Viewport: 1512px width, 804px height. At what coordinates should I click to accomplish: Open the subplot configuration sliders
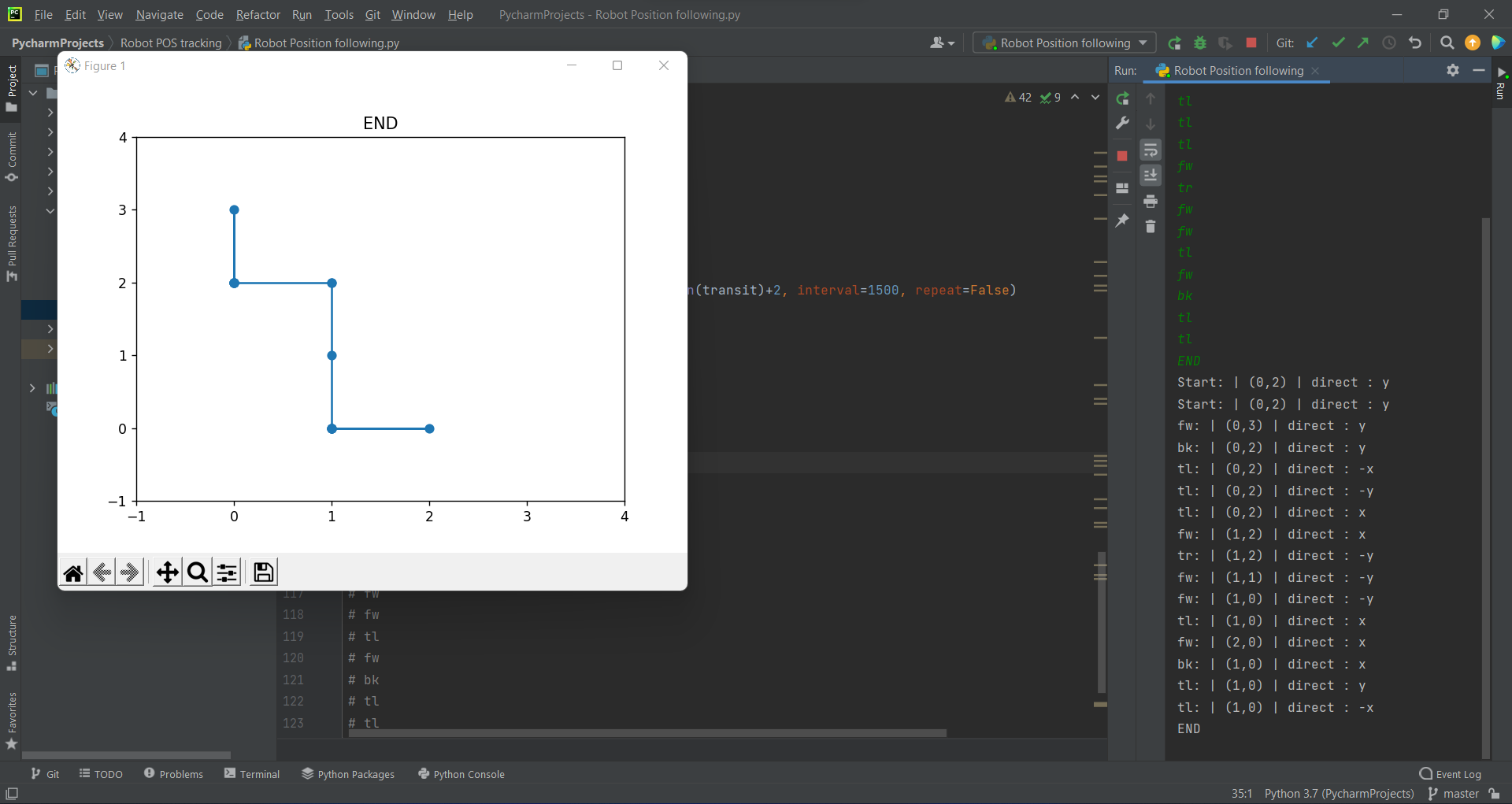tap(227, 572)
